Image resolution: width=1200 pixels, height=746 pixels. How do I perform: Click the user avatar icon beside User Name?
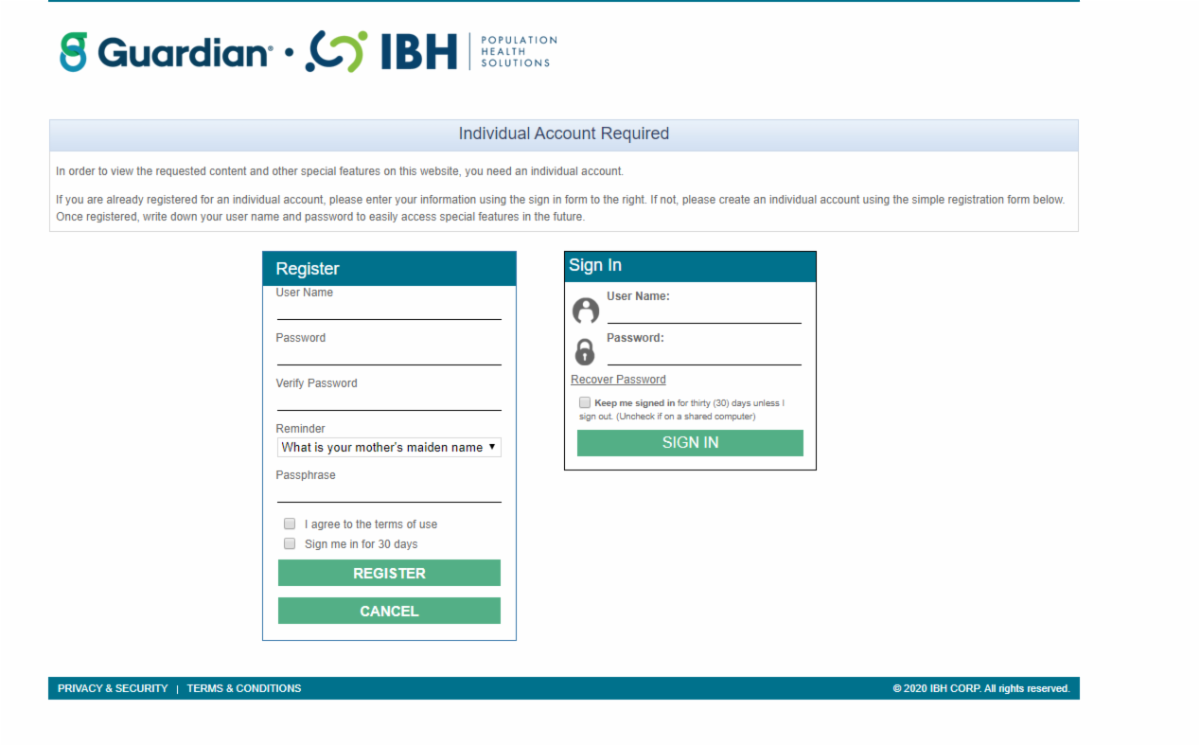586,310
